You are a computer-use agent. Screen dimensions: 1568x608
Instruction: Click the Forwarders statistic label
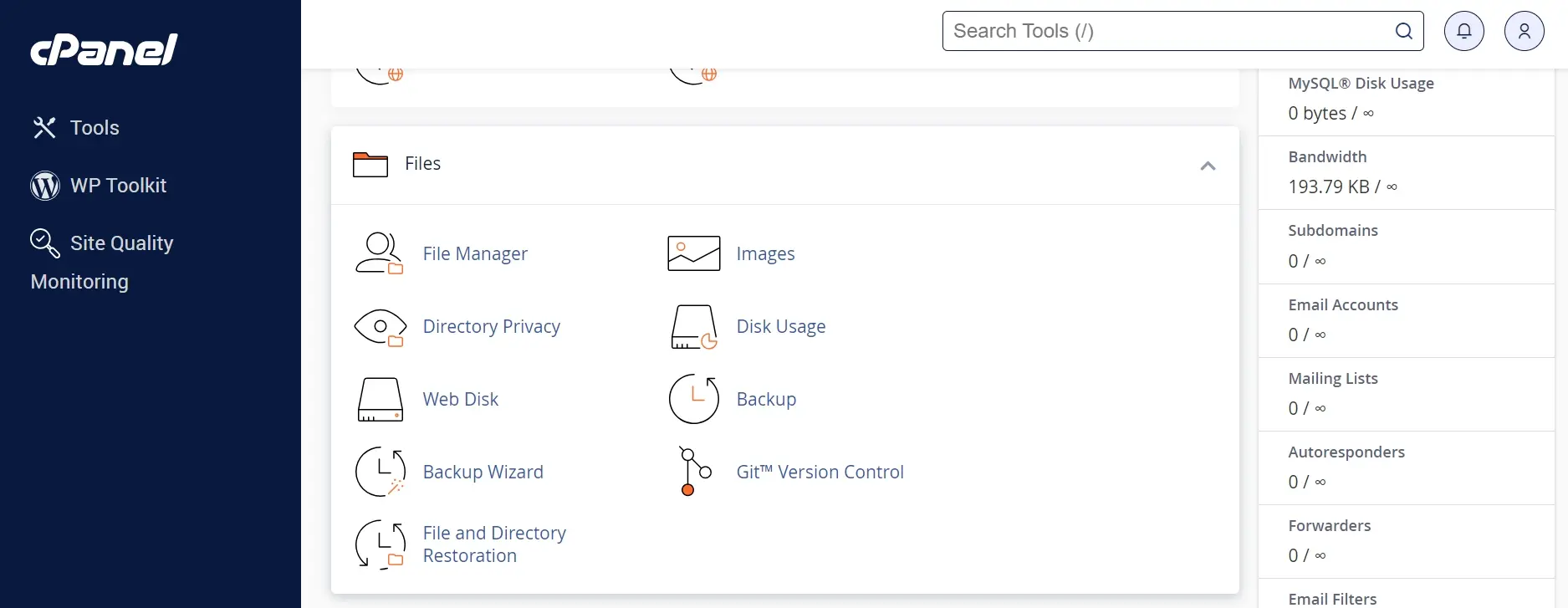pos(1330,526)
